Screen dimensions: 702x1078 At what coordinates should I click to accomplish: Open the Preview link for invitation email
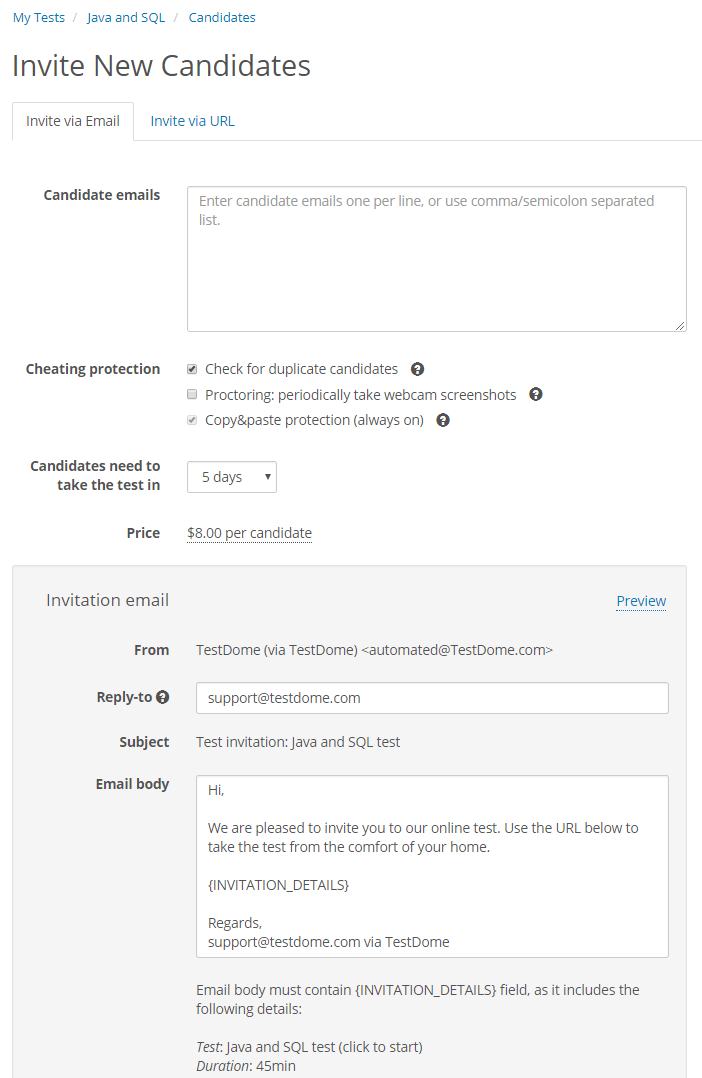click(641, 601)
